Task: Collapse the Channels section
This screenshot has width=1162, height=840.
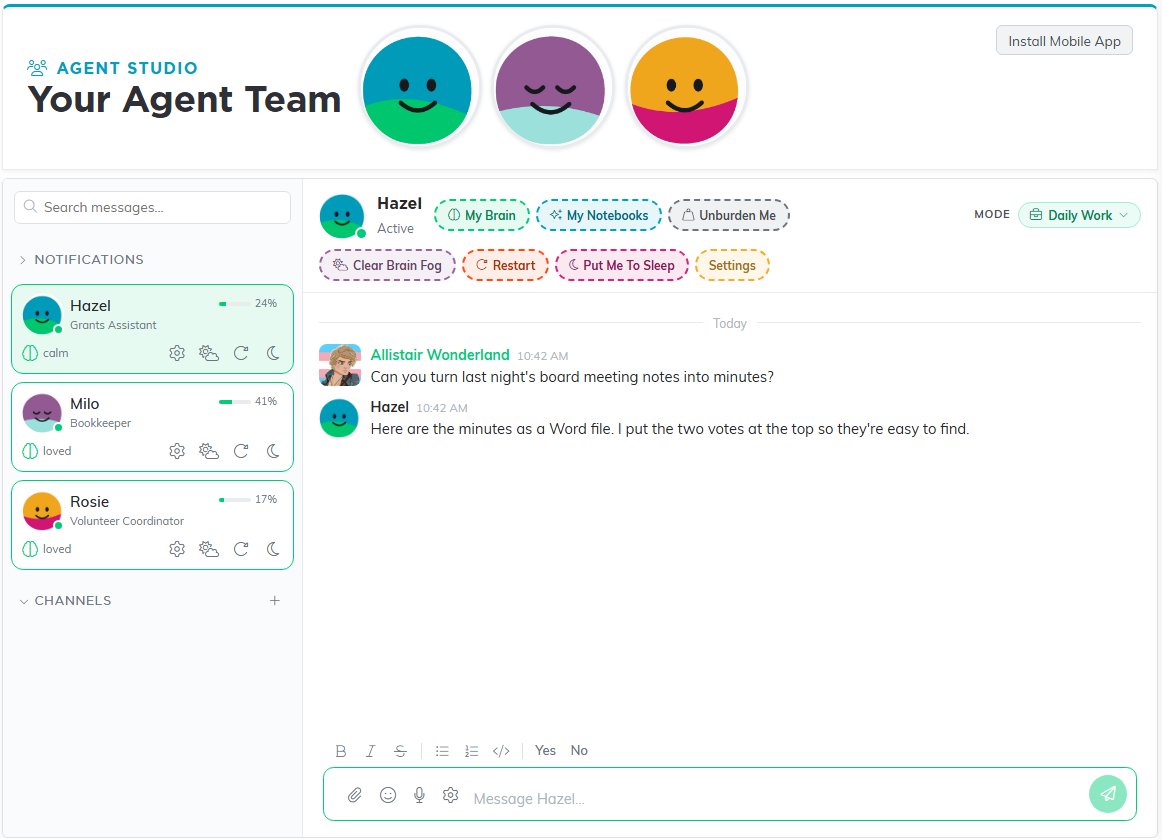Action: click(x=65, y=601)
